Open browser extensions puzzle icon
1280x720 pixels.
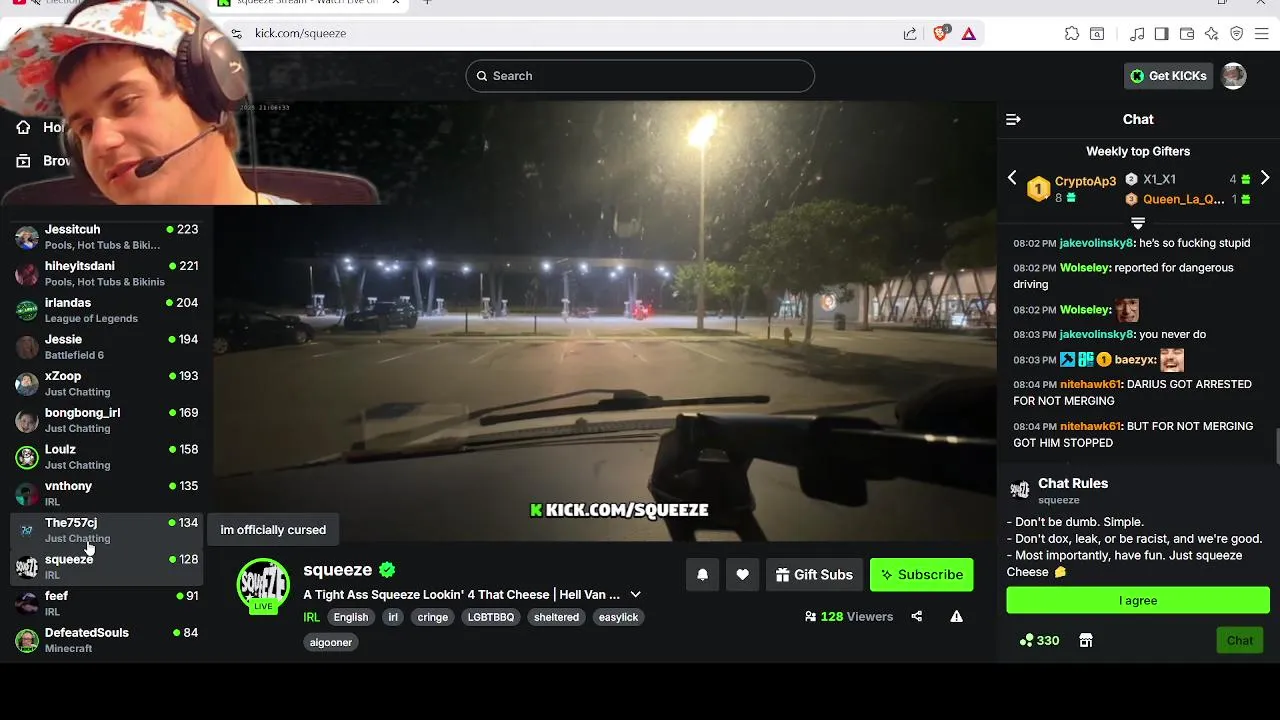click(1072, 33)
